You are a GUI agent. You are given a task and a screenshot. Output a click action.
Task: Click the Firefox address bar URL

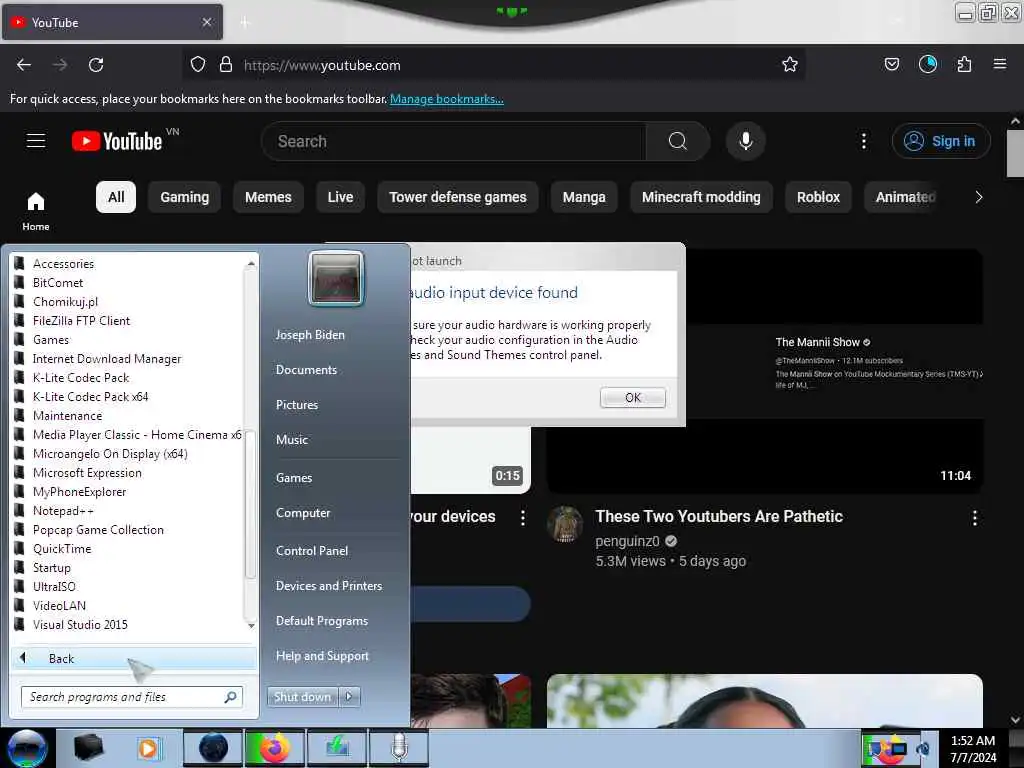322,65
